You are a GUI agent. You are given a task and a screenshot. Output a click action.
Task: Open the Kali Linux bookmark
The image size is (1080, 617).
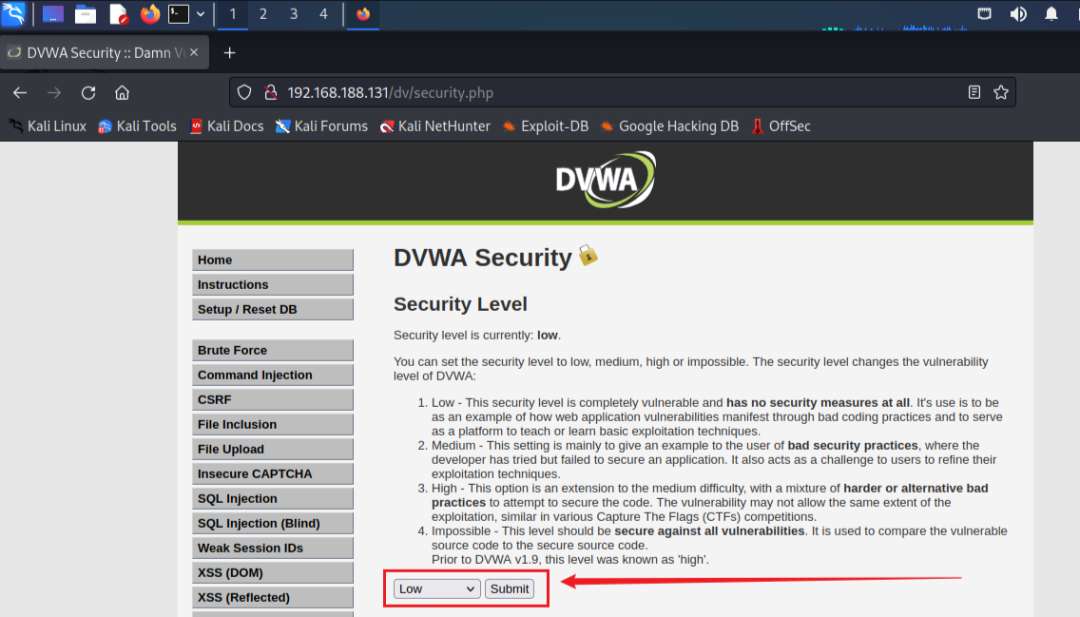pos(48,126)
